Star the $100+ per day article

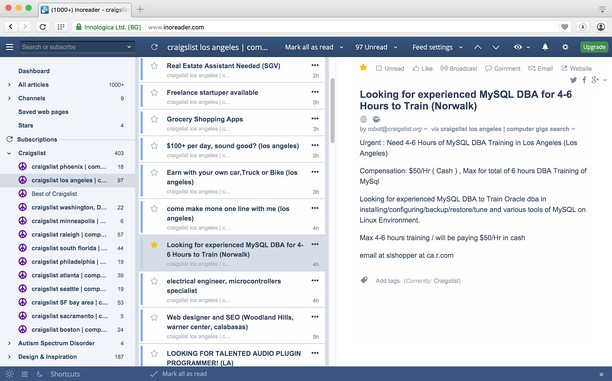pyautogui.click(x=154, y=146)
